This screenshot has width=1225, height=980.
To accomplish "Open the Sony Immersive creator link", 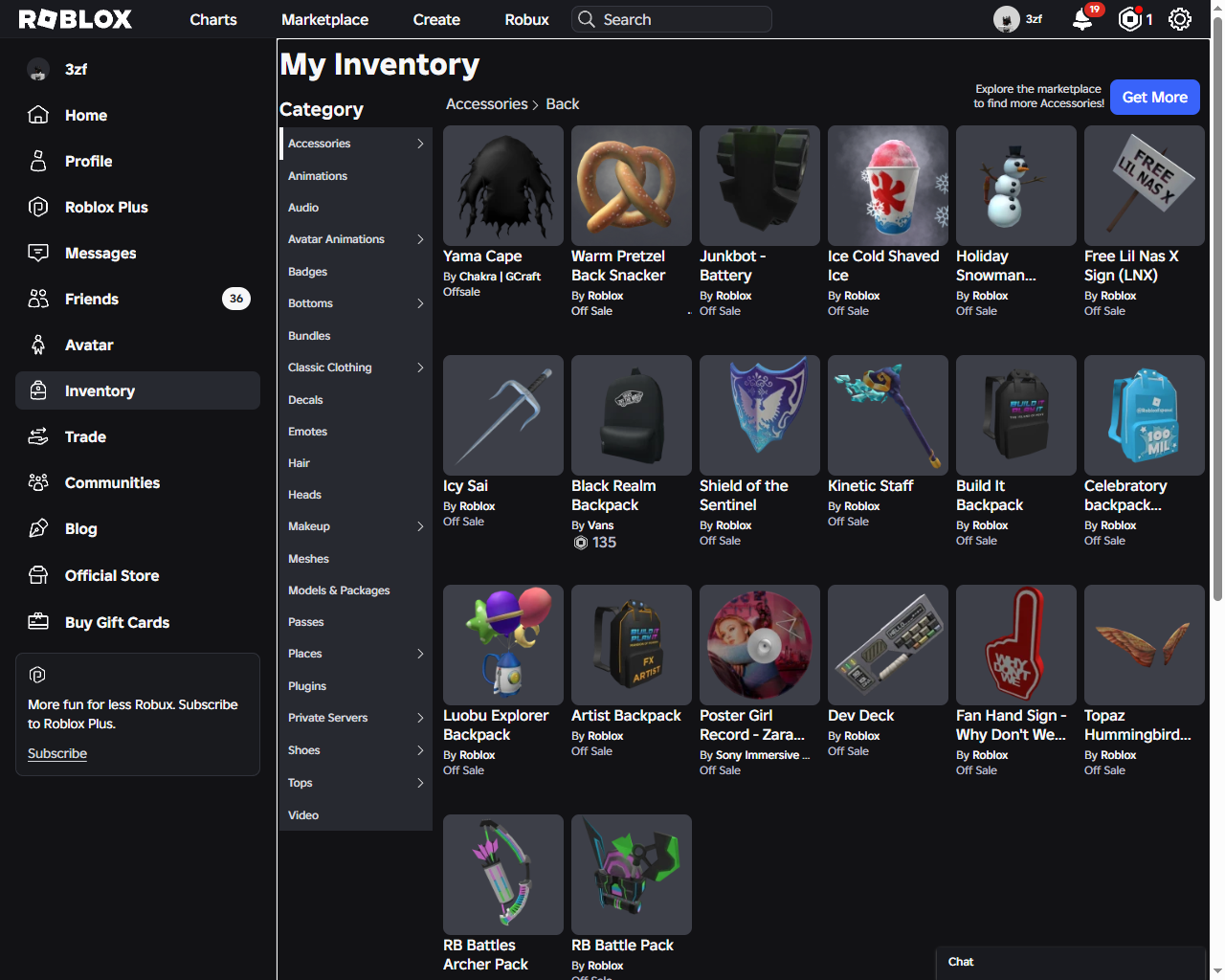I will (x=763, y=755).
